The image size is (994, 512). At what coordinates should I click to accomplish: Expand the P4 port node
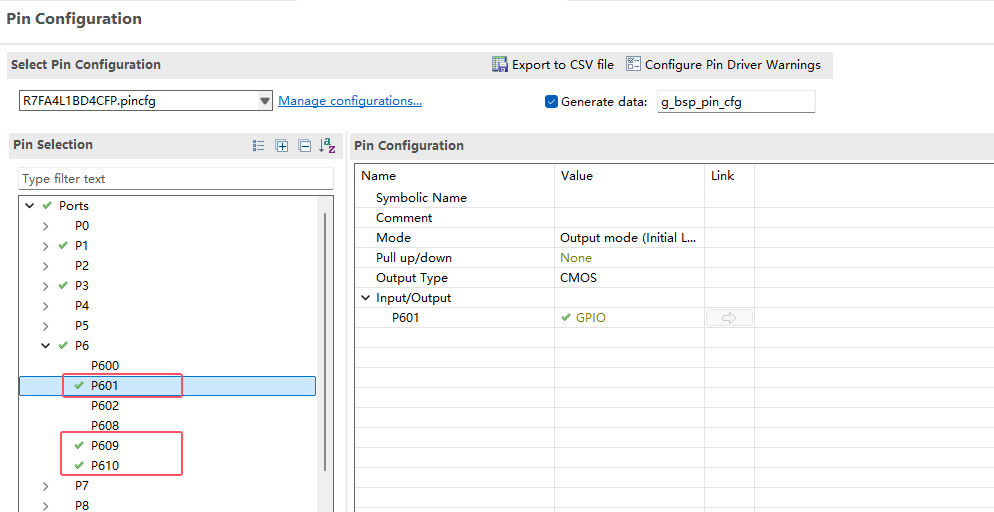coord(45,306)
